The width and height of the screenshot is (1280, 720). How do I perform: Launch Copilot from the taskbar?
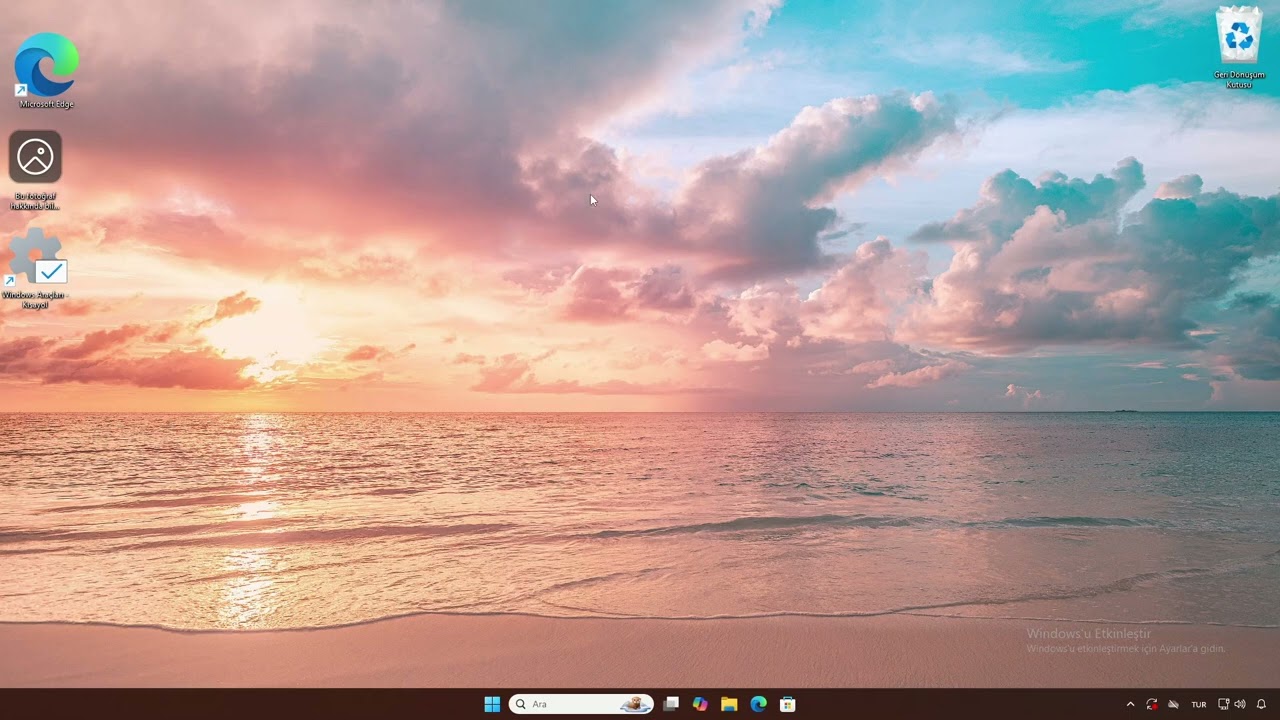(x=700, y=704)
